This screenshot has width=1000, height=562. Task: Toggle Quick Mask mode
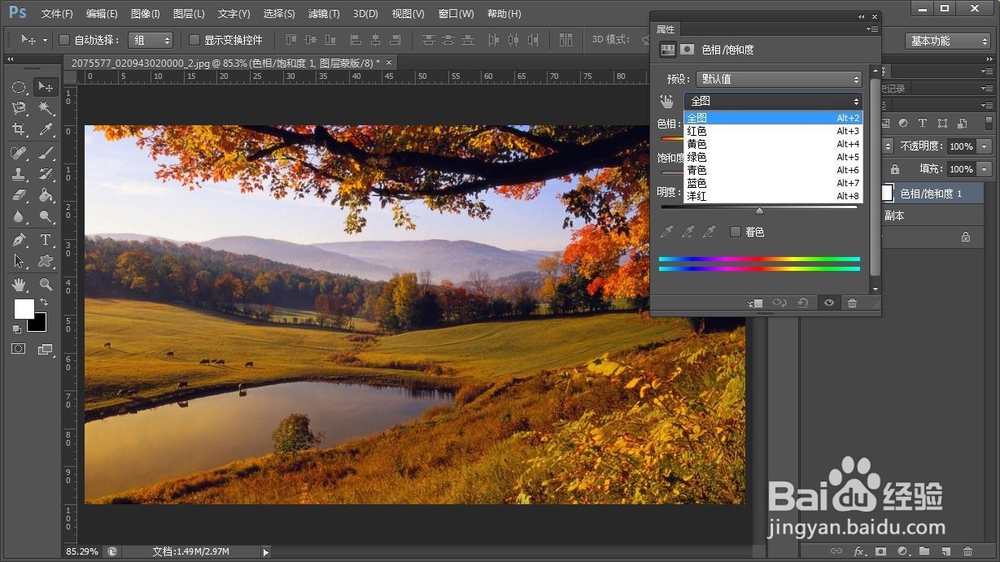[x=18, y=348]
